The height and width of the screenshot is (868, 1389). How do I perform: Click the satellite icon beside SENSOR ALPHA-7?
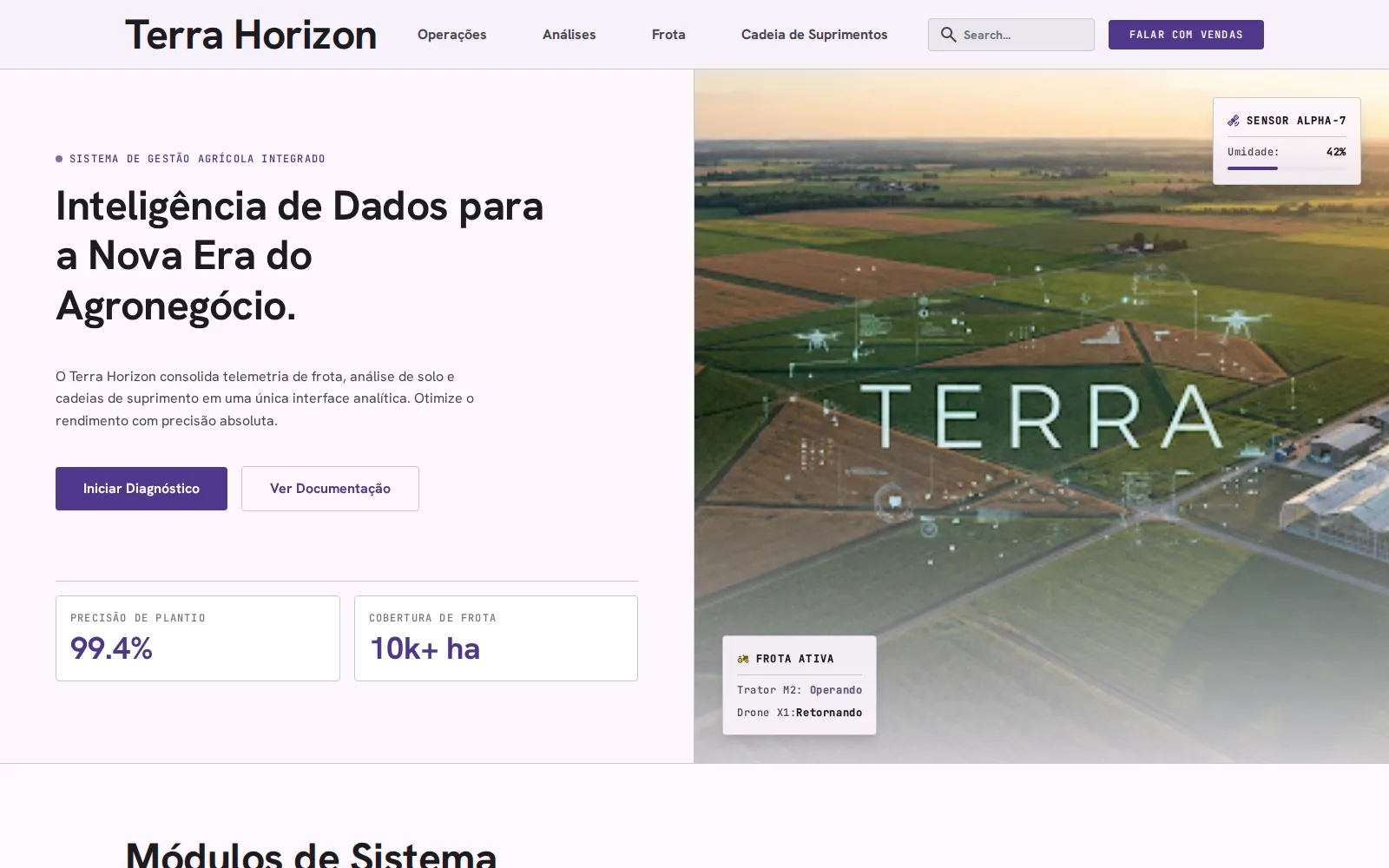click(1234, 121)
